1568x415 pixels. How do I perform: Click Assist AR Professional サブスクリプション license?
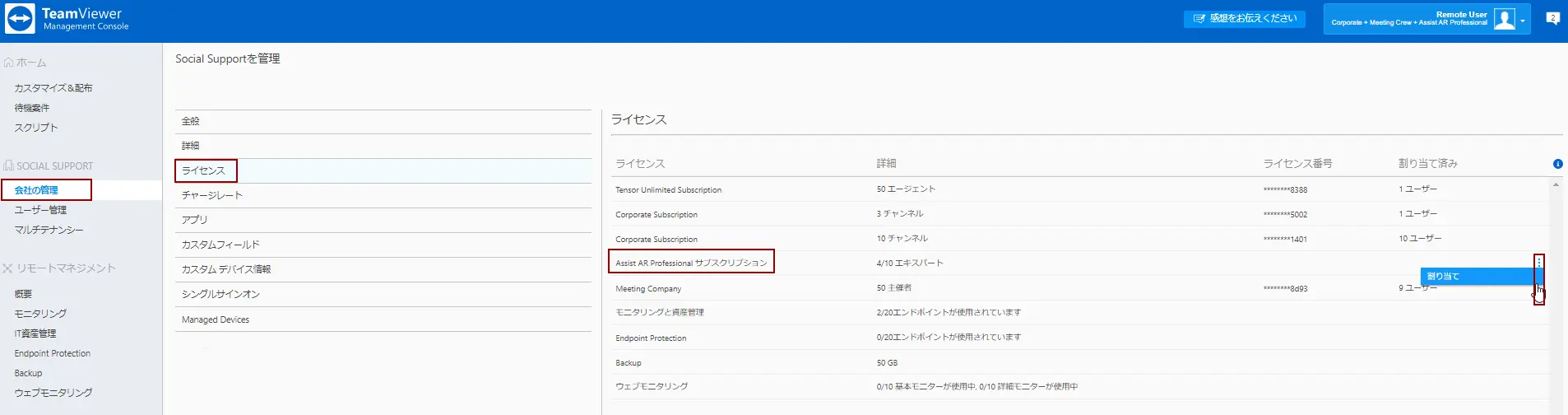point(691,263)
